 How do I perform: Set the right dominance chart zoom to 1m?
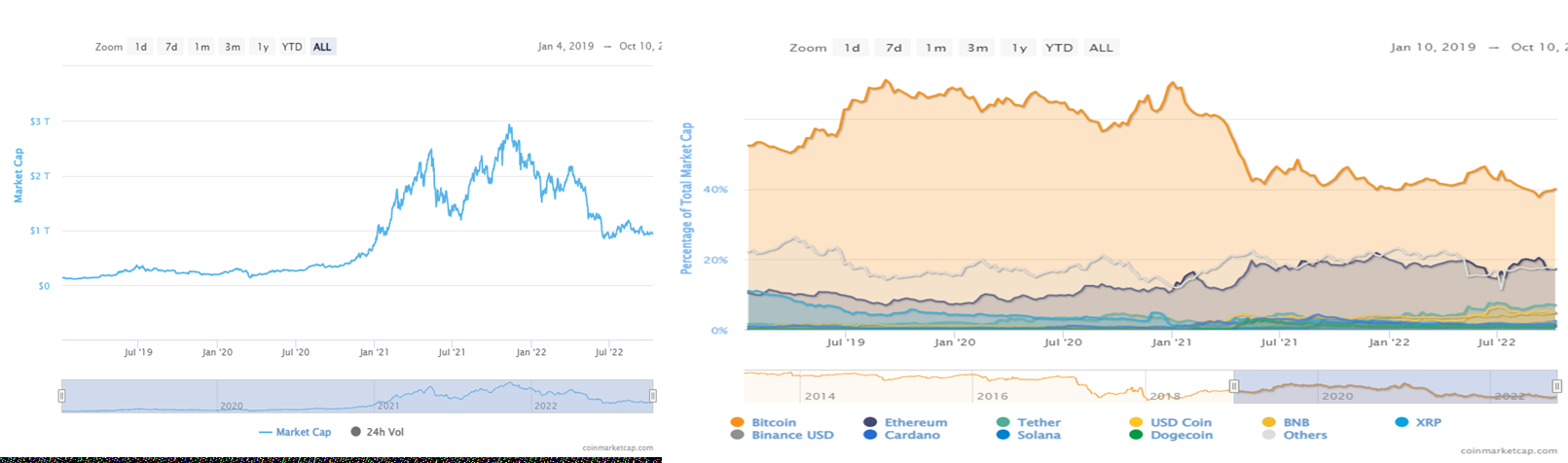point(935,48)
